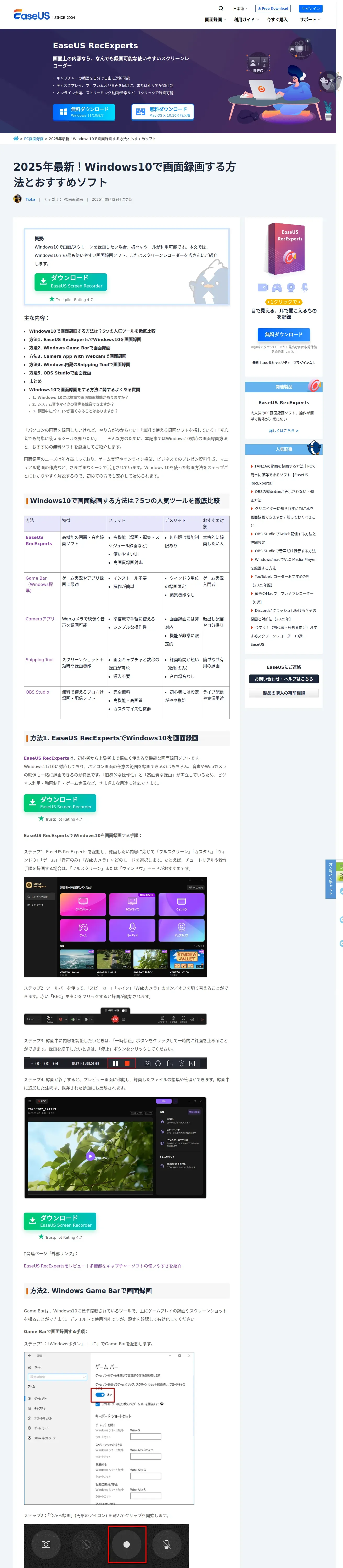Image resolution: width=343 pixels, height=1568 pixels.
Task: Open the preview screen screenshot in ステップ4
Action: [x=115, y=1148]
